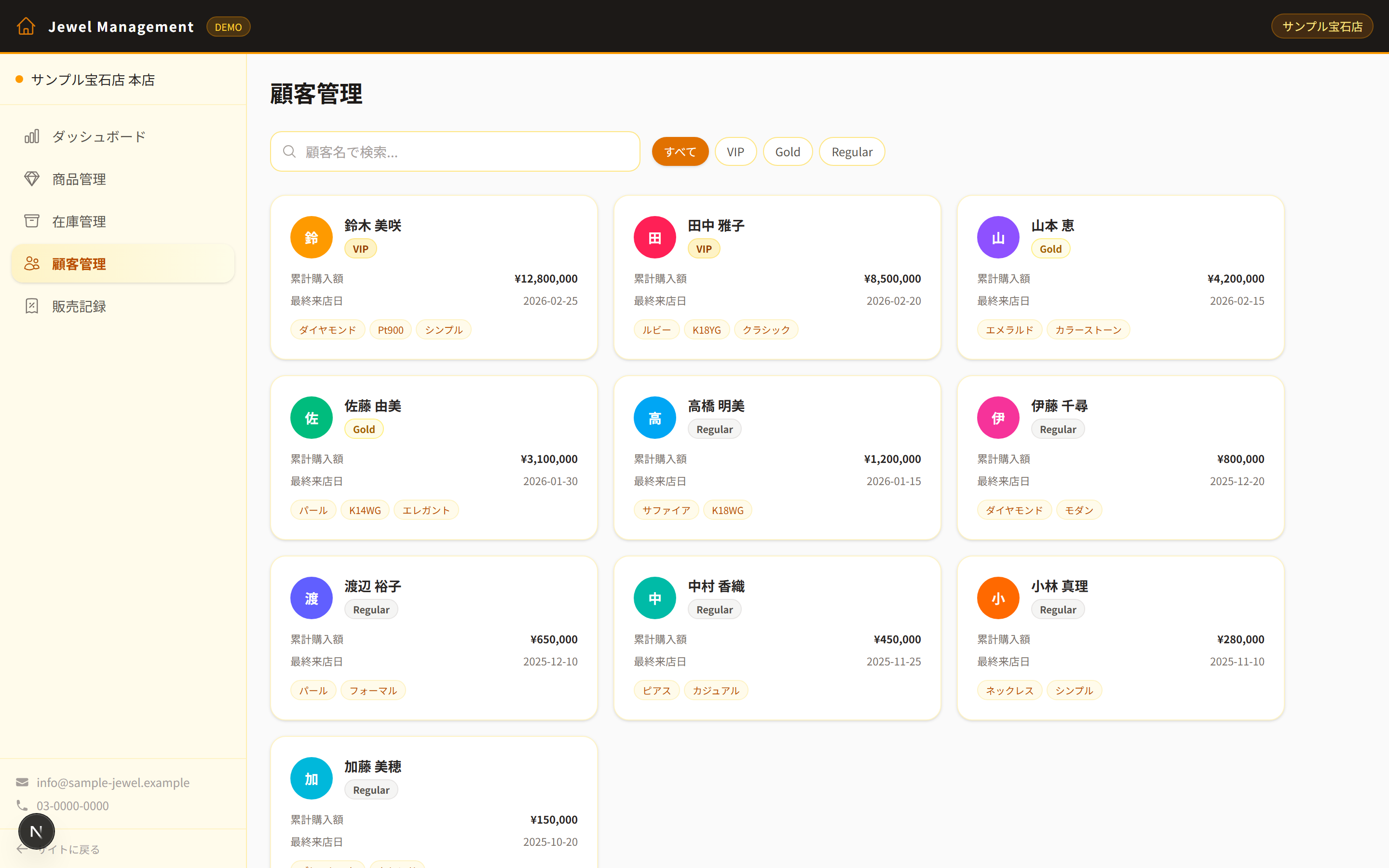Click the envelope email icon

click(22, 782)
